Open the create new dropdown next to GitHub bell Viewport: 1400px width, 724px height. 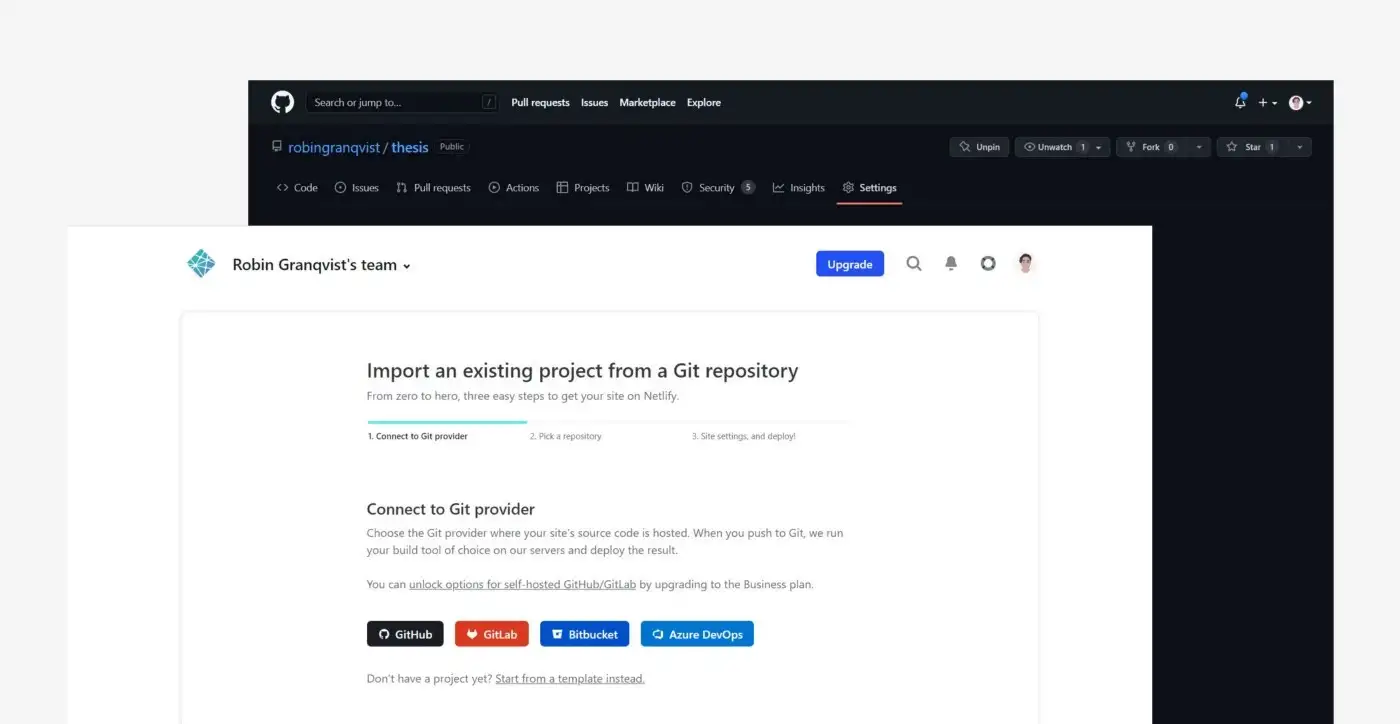pyautogui.click(x=1264, y=102)
